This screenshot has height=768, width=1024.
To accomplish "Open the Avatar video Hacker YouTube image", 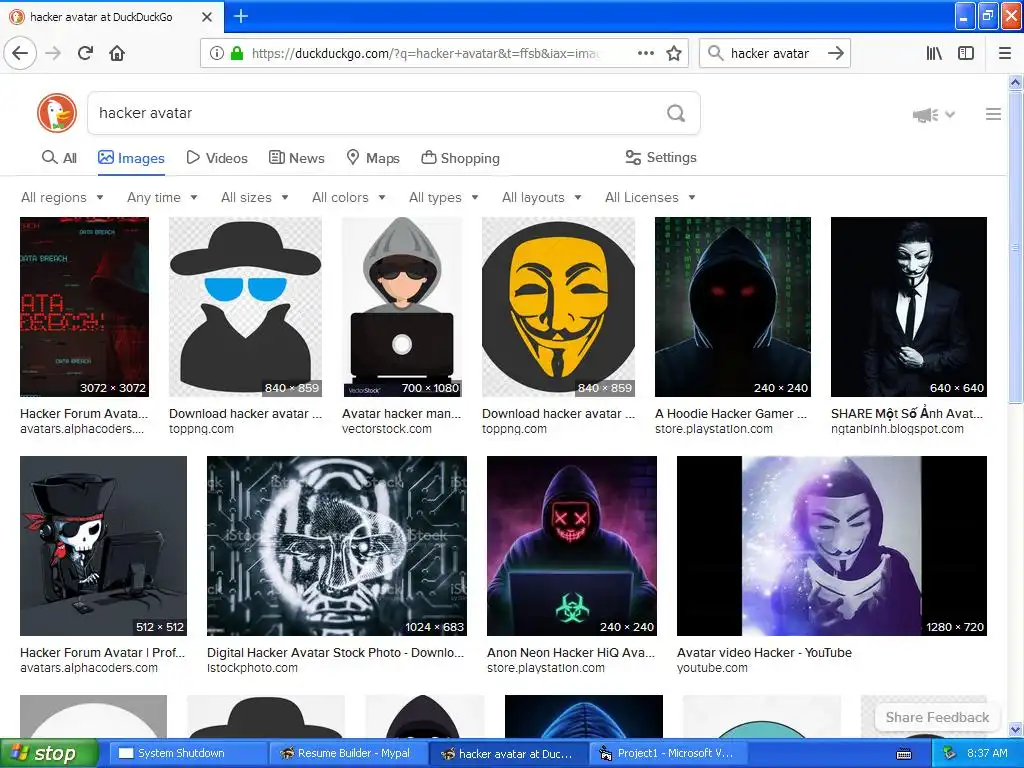I will click(x=832, y=546).
